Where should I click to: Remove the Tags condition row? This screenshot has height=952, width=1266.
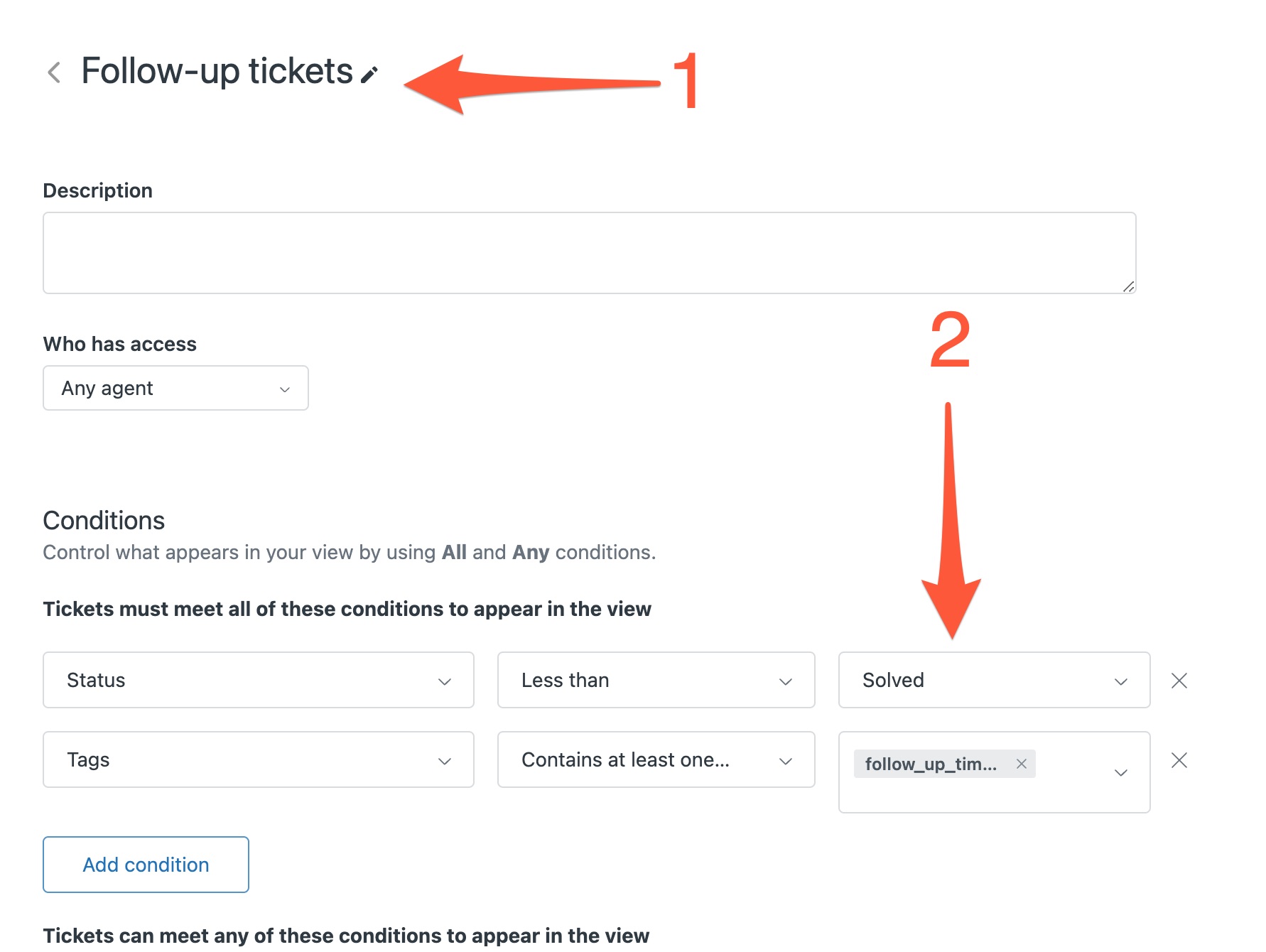pos(1179,760)
